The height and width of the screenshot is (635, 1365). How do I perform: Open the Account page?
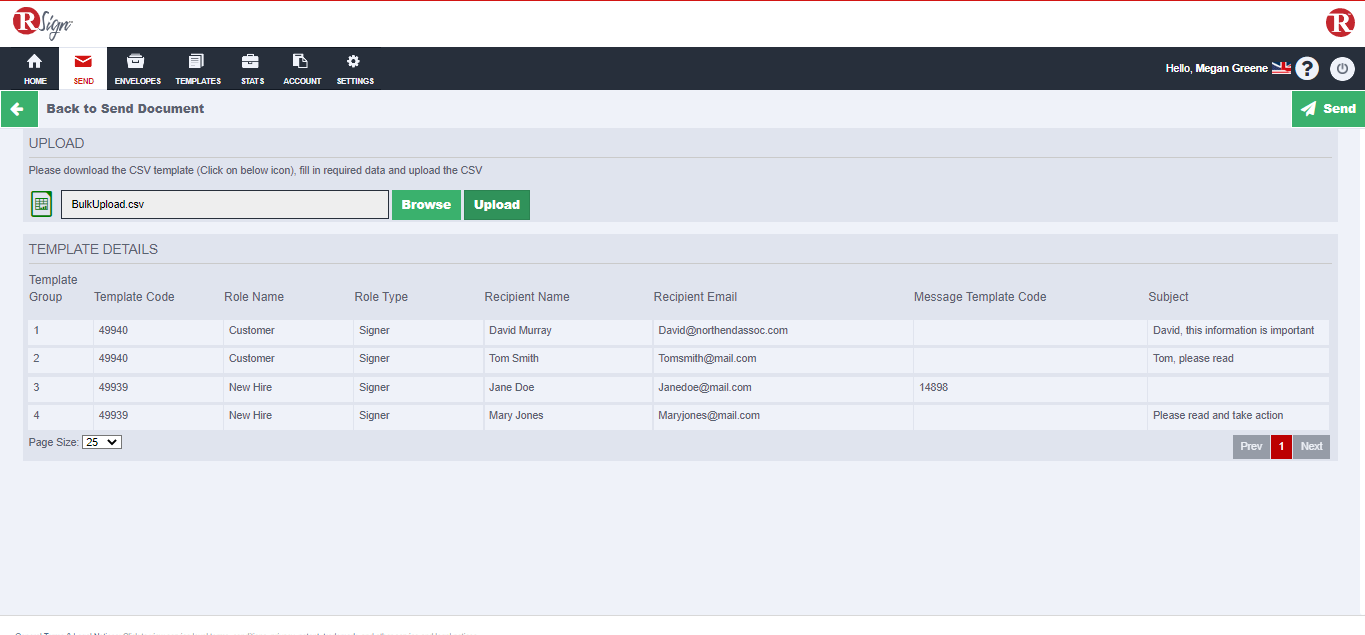(x=302, y=68)
